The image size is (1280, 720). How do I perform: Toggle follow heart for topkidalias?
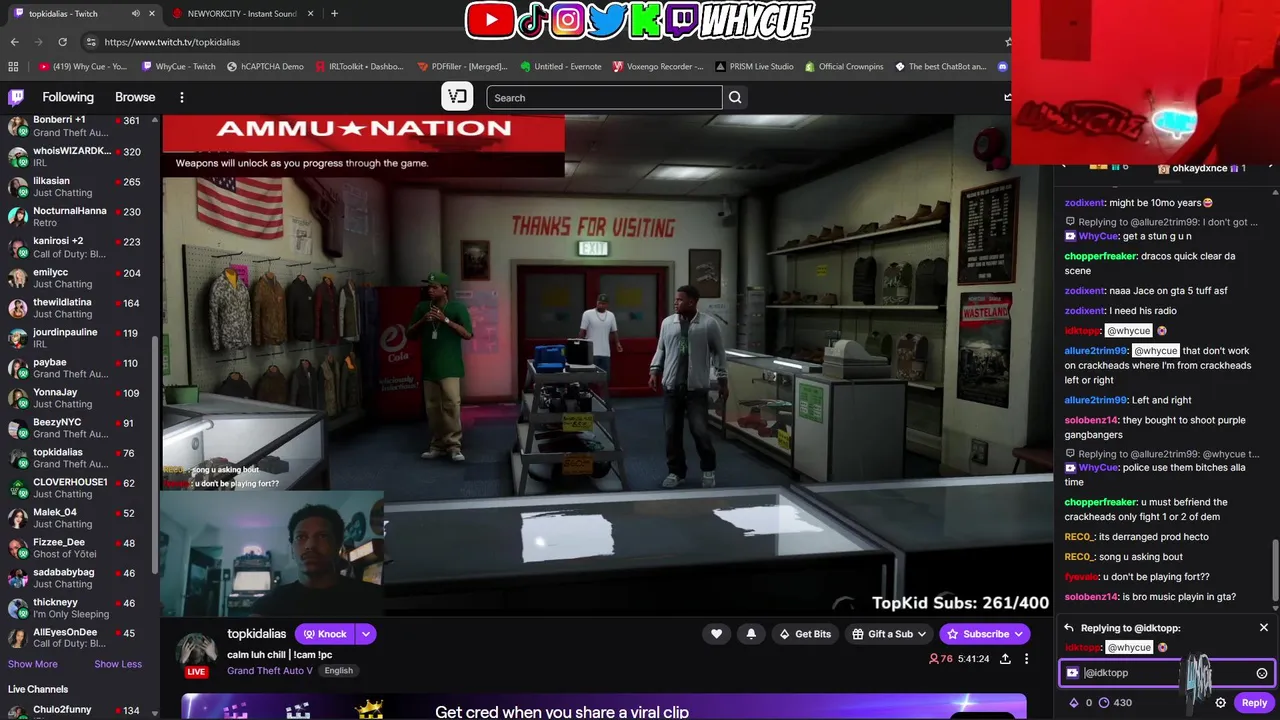(716, 634)
